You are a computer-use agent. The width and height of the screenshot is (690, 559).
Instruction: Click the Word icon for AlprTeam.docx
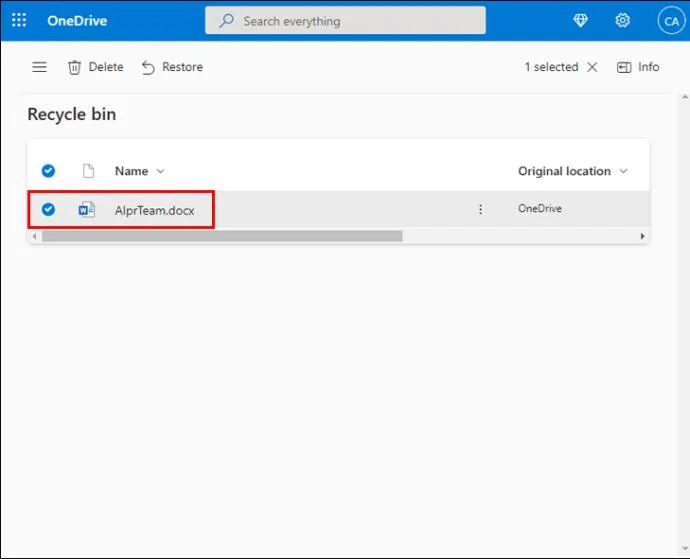click(87, 210)
